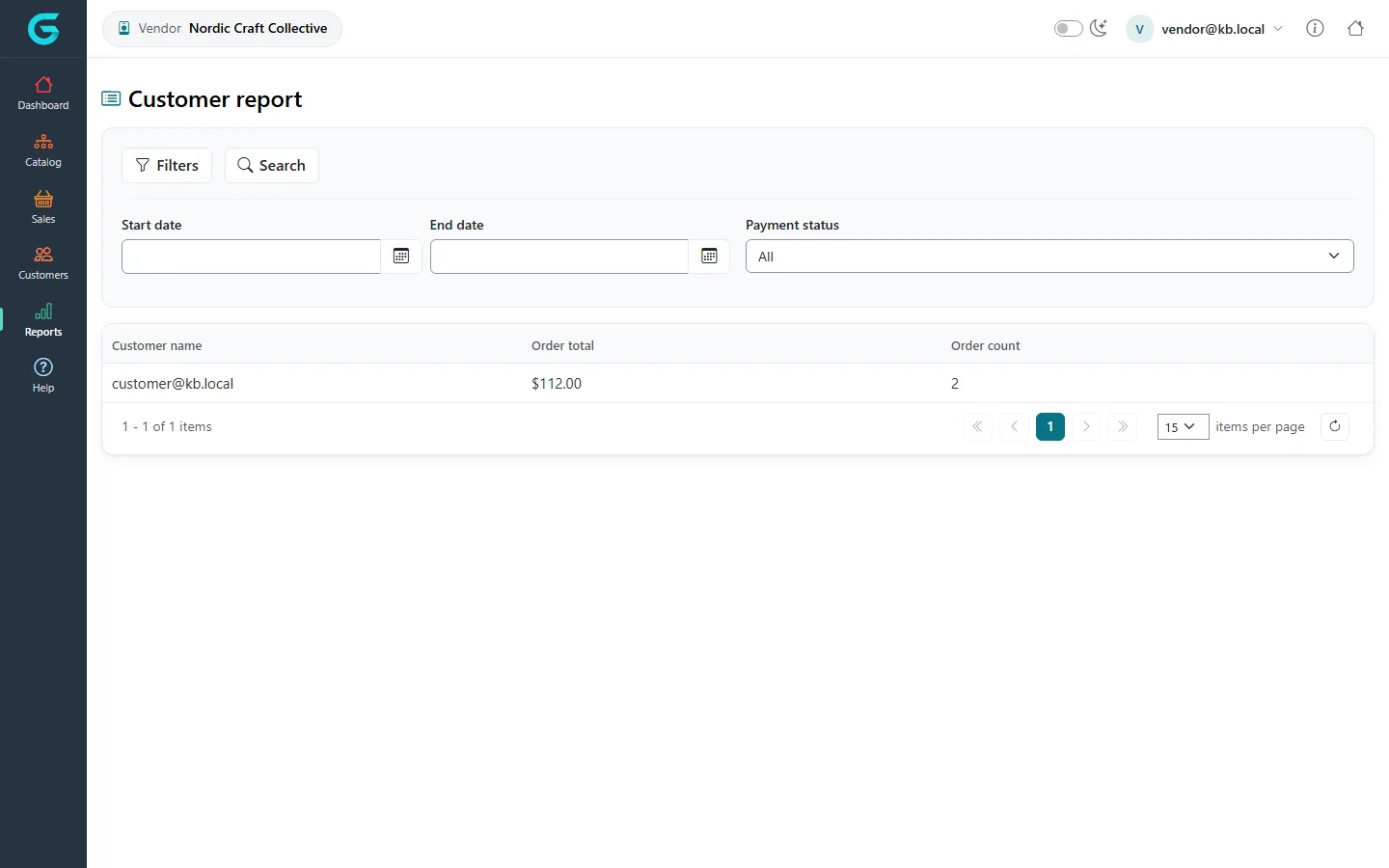Screen dimensions: 1389x868
Task: Open the End date calendar picker
Action: [709, 257]
